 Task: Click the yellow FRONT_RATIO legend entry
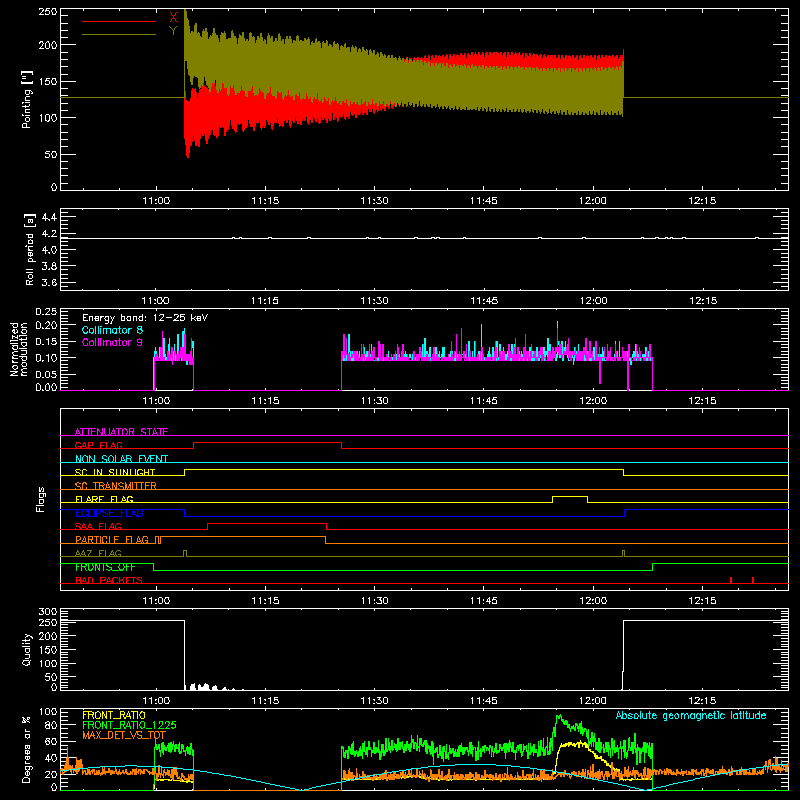tap(114, 715)
